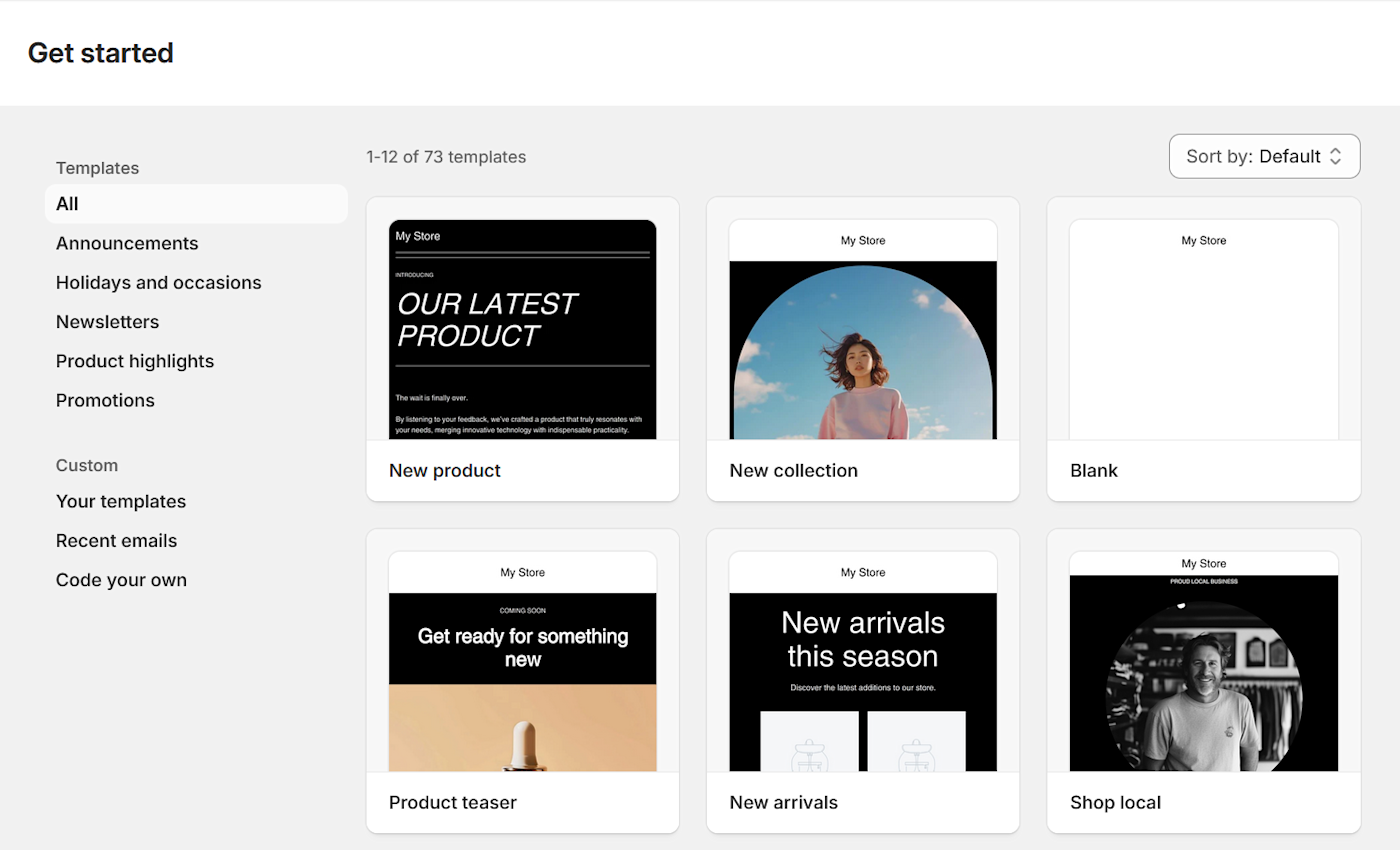
Task: Click the "1-12 of 73 templates" count
Action: [446, 157]
